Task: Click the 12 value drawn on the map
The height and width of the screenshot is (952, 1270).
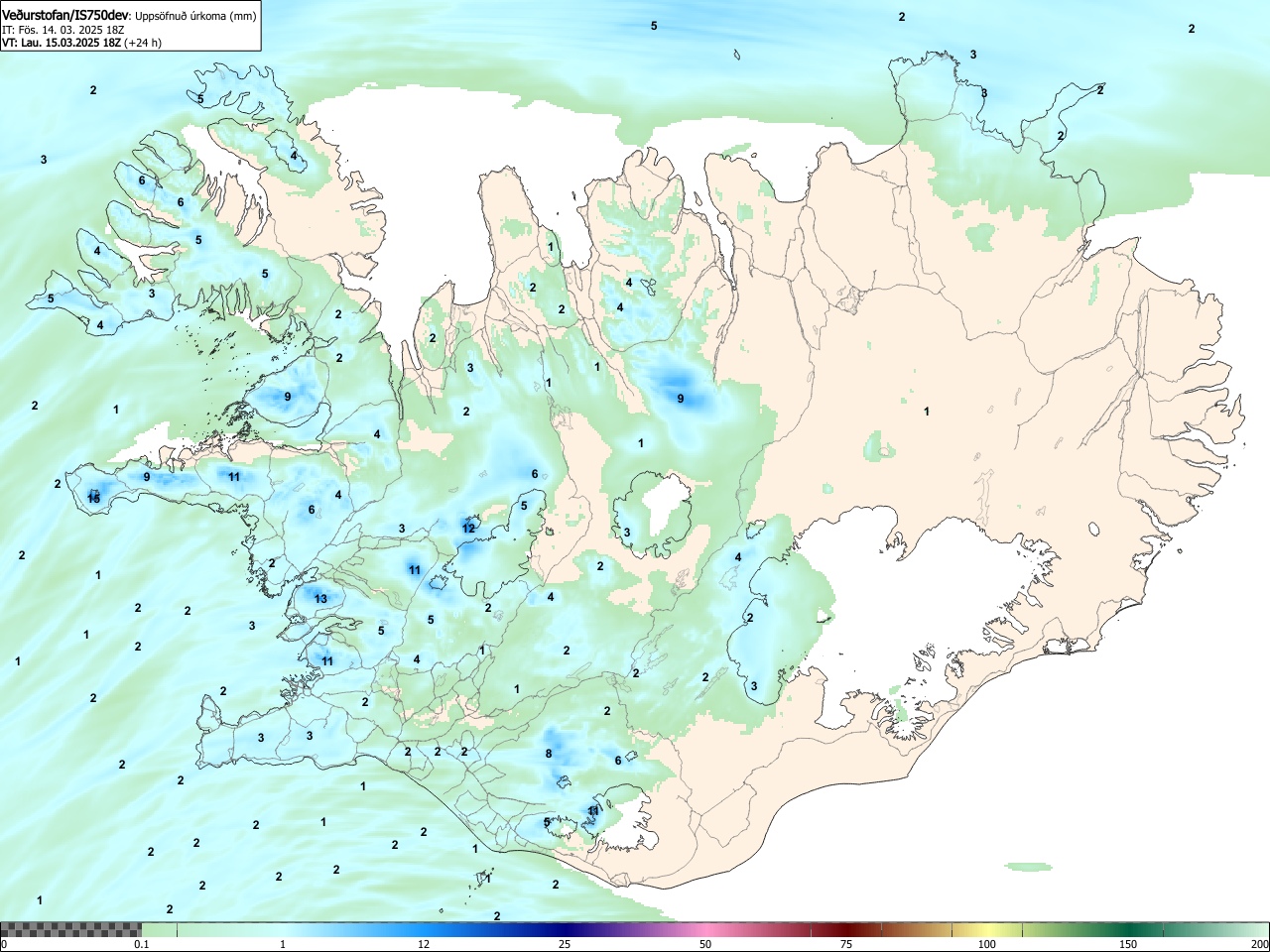Action: tap(468, 529)
